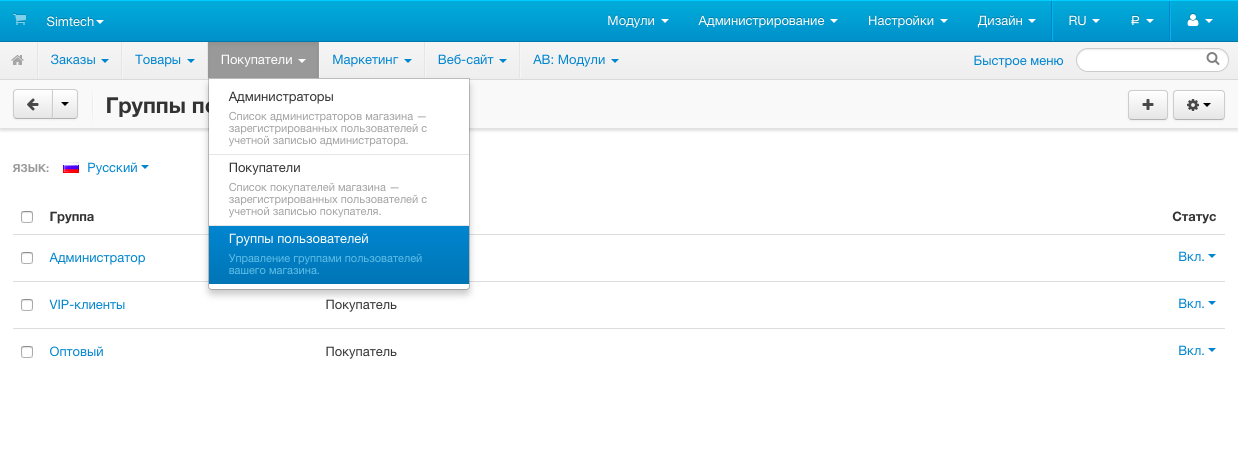Click Покупатель type in VIP-клиенты row

[x=361, y=304]
